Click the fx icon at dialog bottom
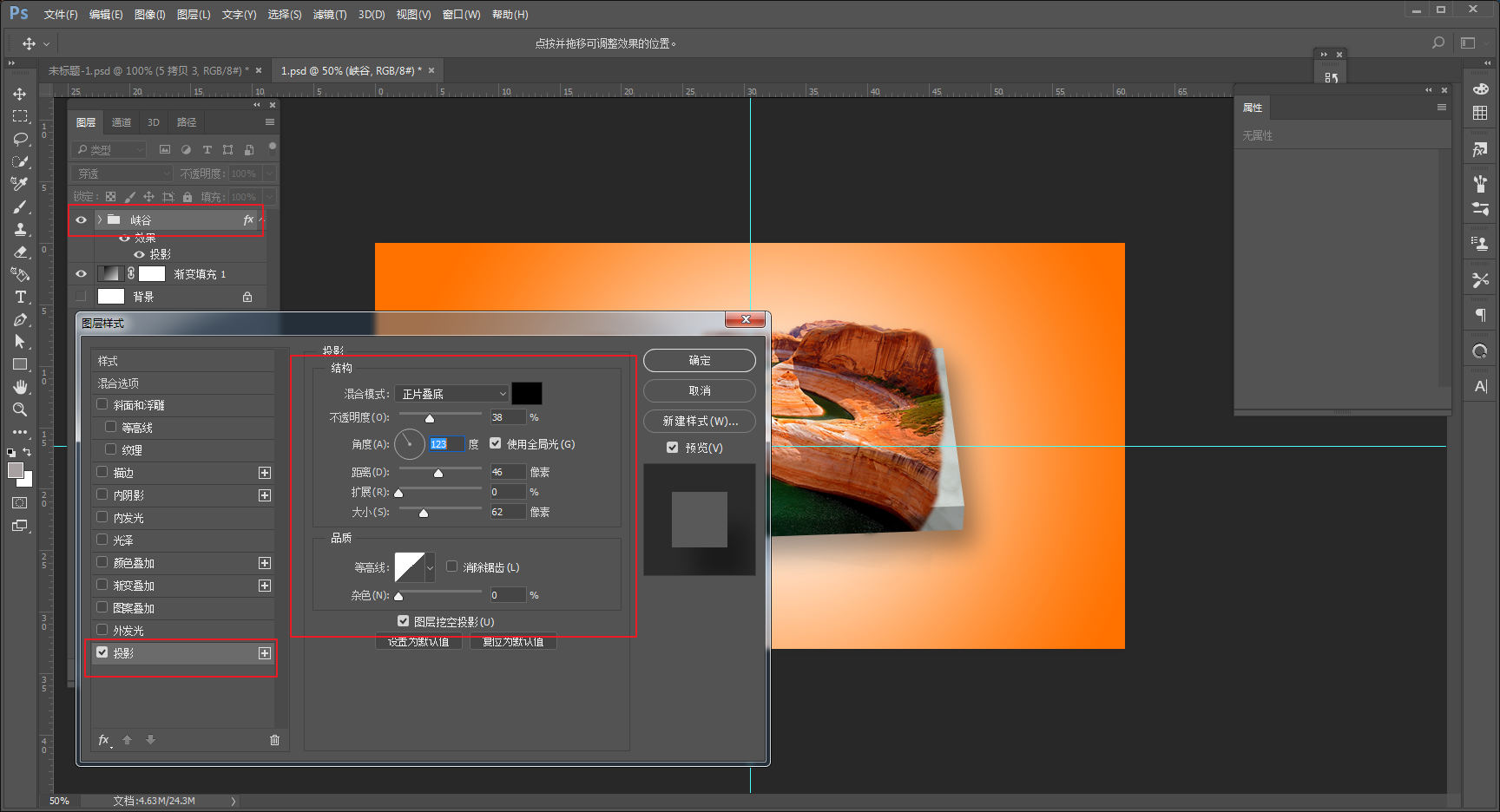The width and height of the screenshot is (1500, 812). tap(104, 740)
